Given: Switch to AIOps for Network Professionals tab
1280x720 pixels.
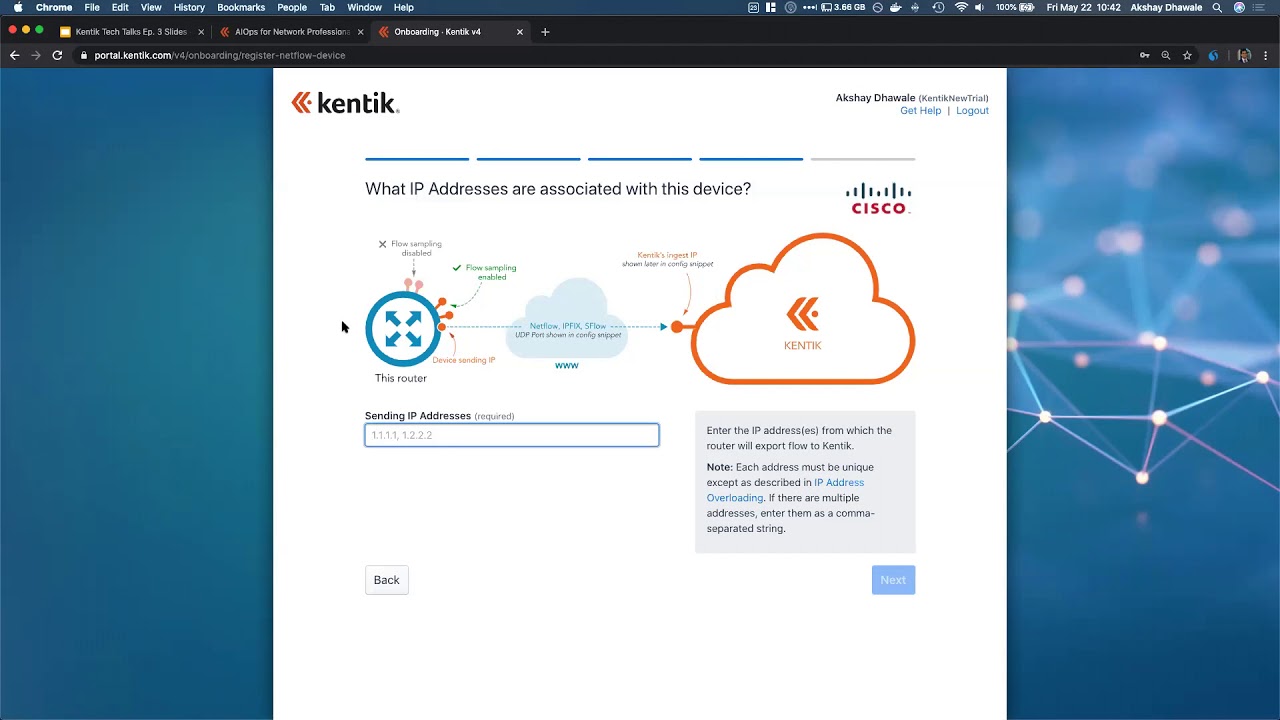Looking at the screenshot, I should 290,32.
